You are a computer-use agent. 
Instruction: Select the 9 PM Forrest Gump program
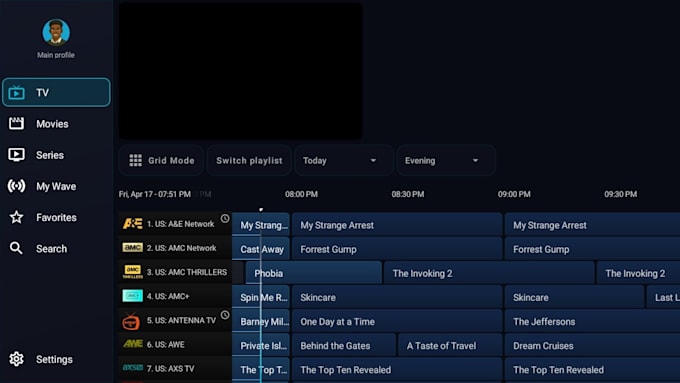point(592,249)
